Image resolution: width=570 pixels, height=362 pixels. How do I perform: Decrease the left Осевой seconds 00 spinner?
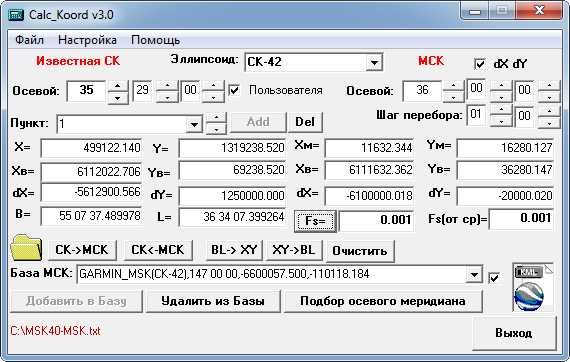[x=213, y=97]
